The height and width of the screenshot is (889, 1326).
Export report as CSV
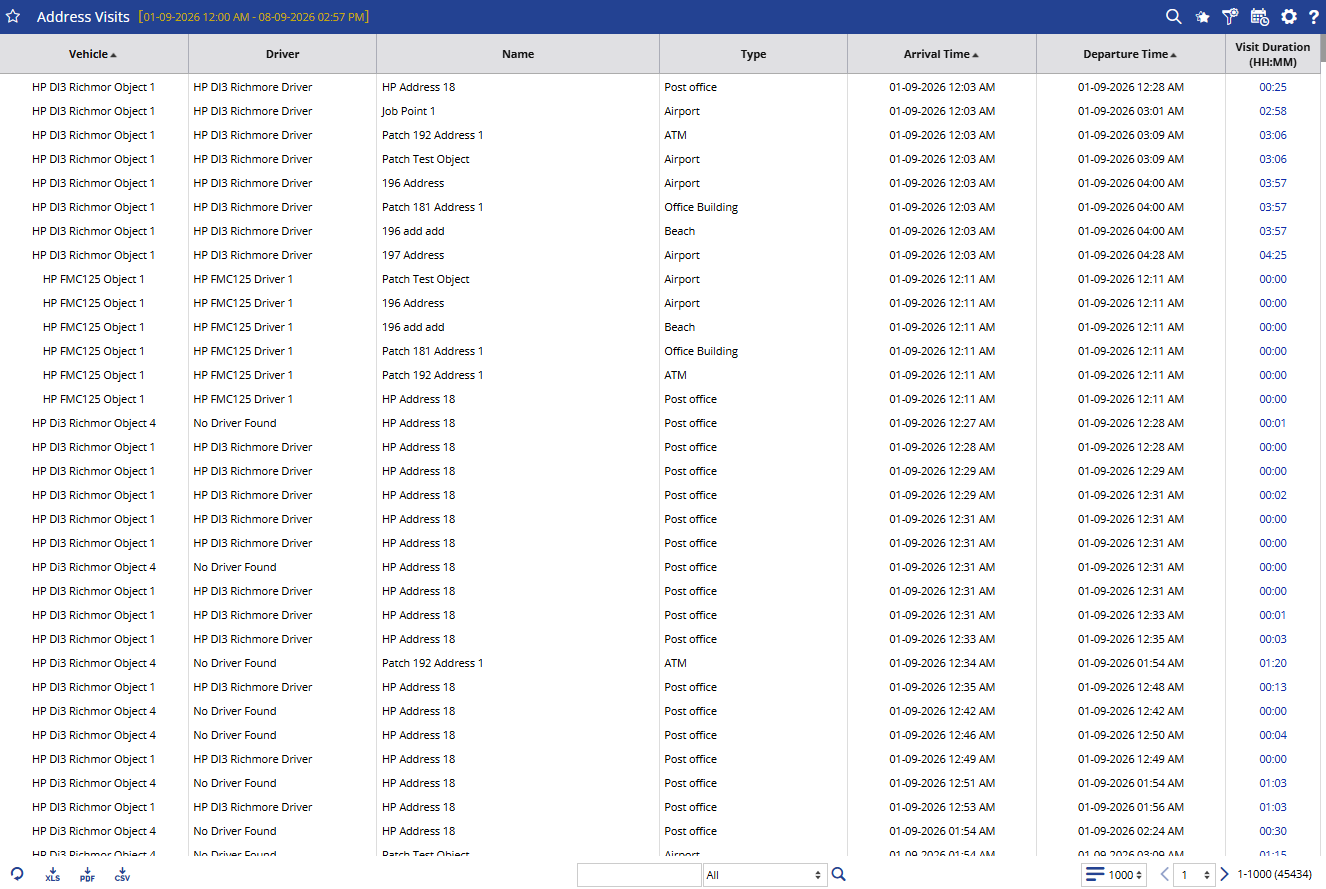[122, 875]
